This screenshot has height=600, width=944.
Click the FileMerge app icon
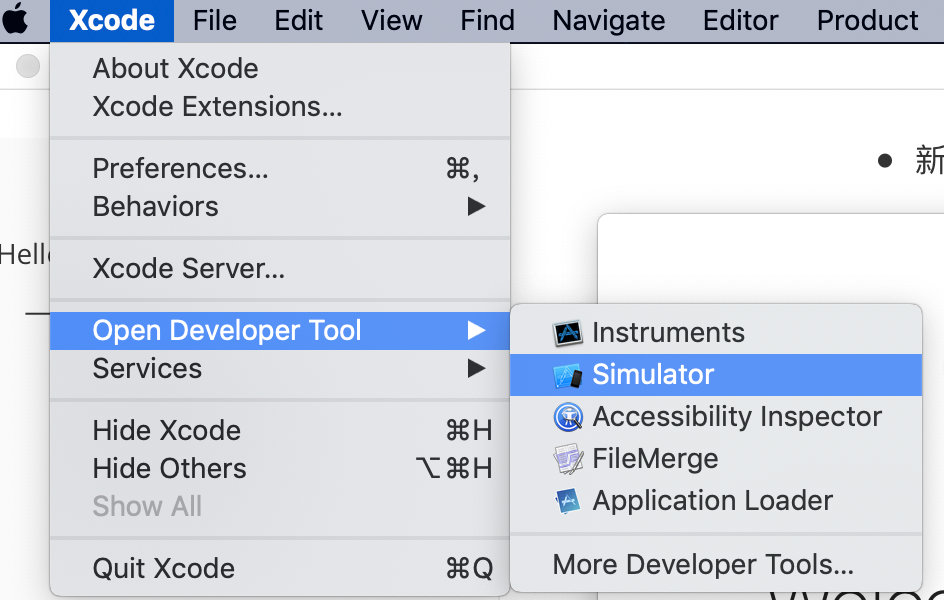coord(568,459)
